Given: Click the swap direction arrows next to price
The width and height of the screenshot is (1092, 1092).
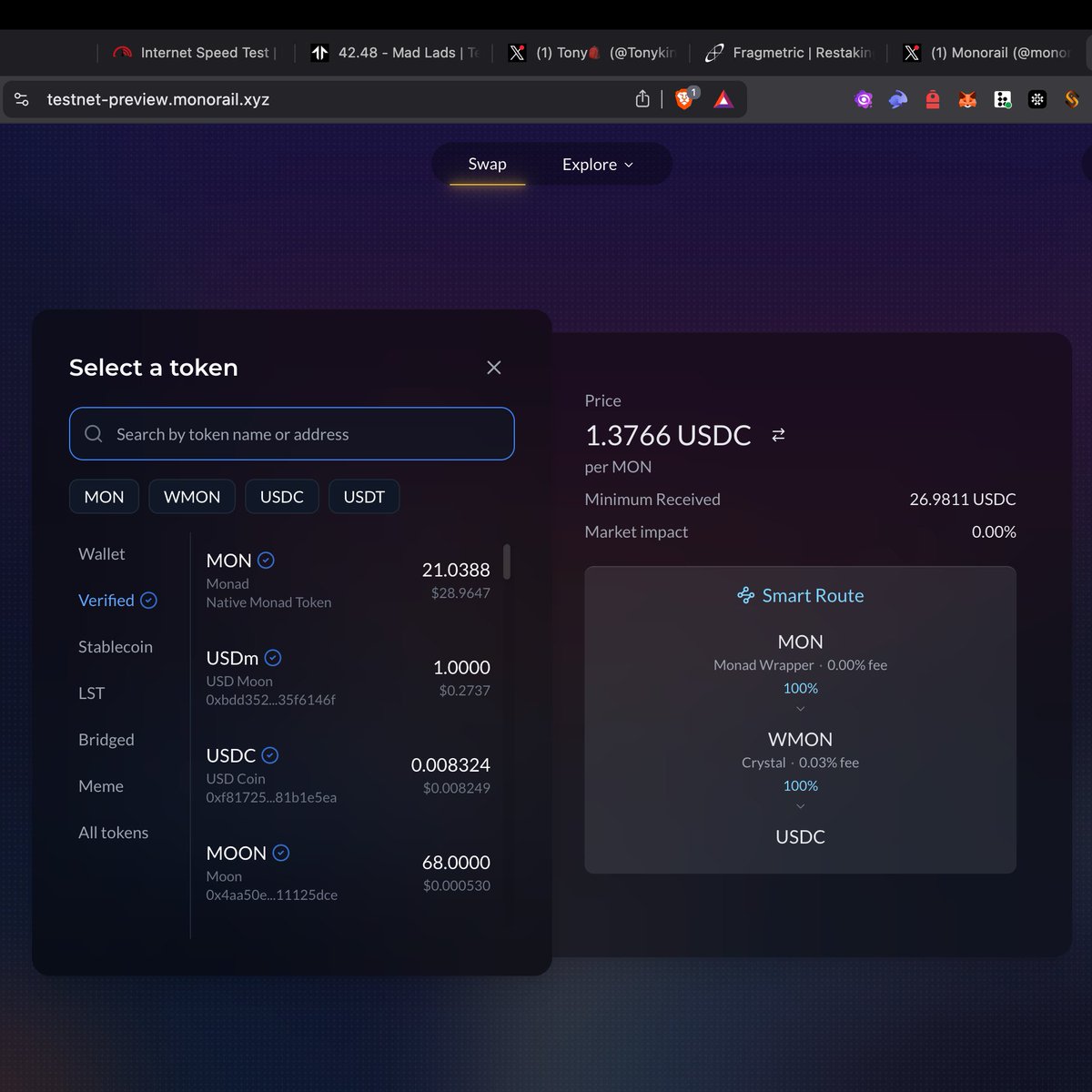Looking at the screenshot, I should pos(778,435).
